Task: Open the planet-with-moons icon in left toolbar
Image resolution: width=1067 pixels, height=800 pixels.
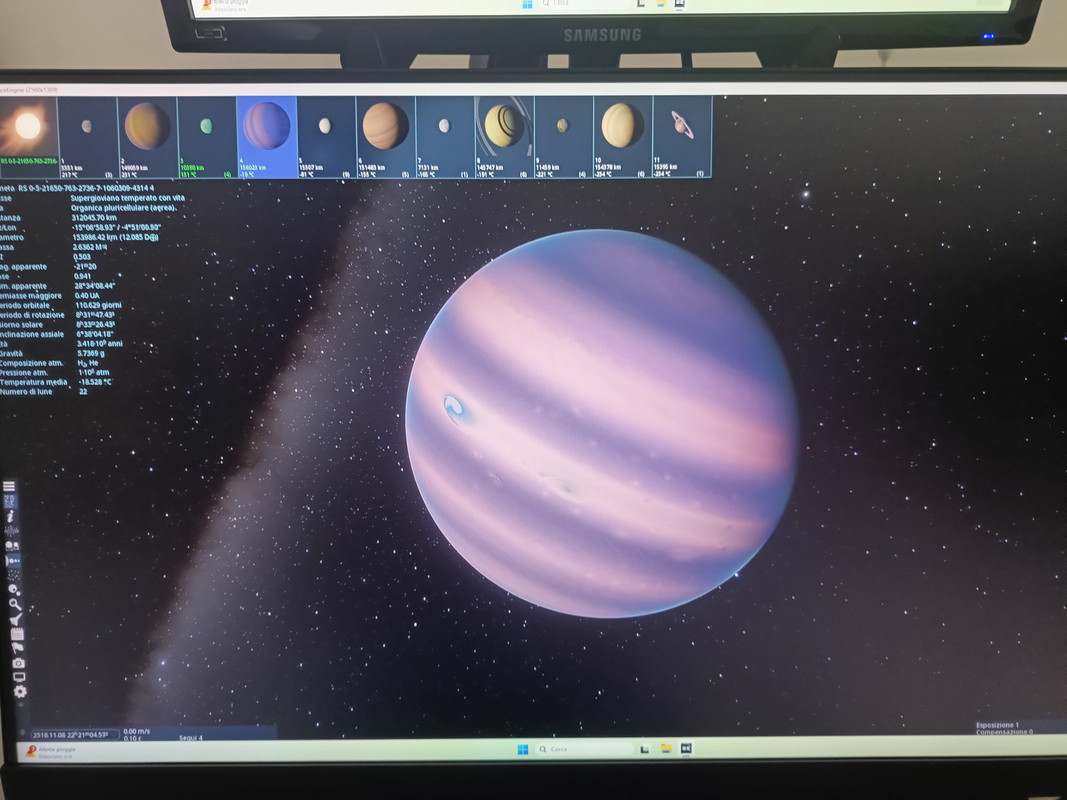Action: click(x=14, y=590)
